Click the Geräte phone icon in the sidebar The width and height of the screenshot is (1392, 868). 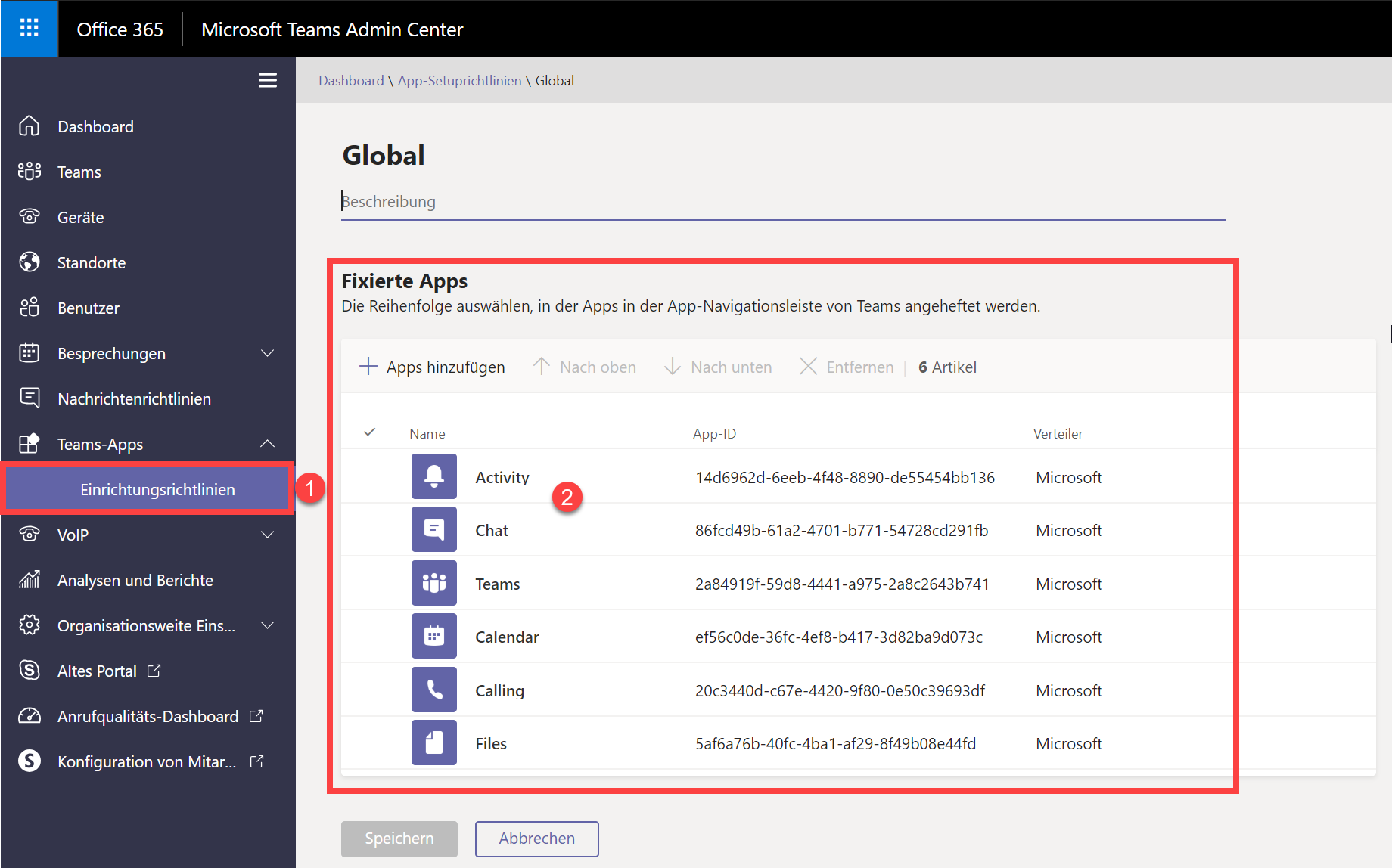[30, 217]
